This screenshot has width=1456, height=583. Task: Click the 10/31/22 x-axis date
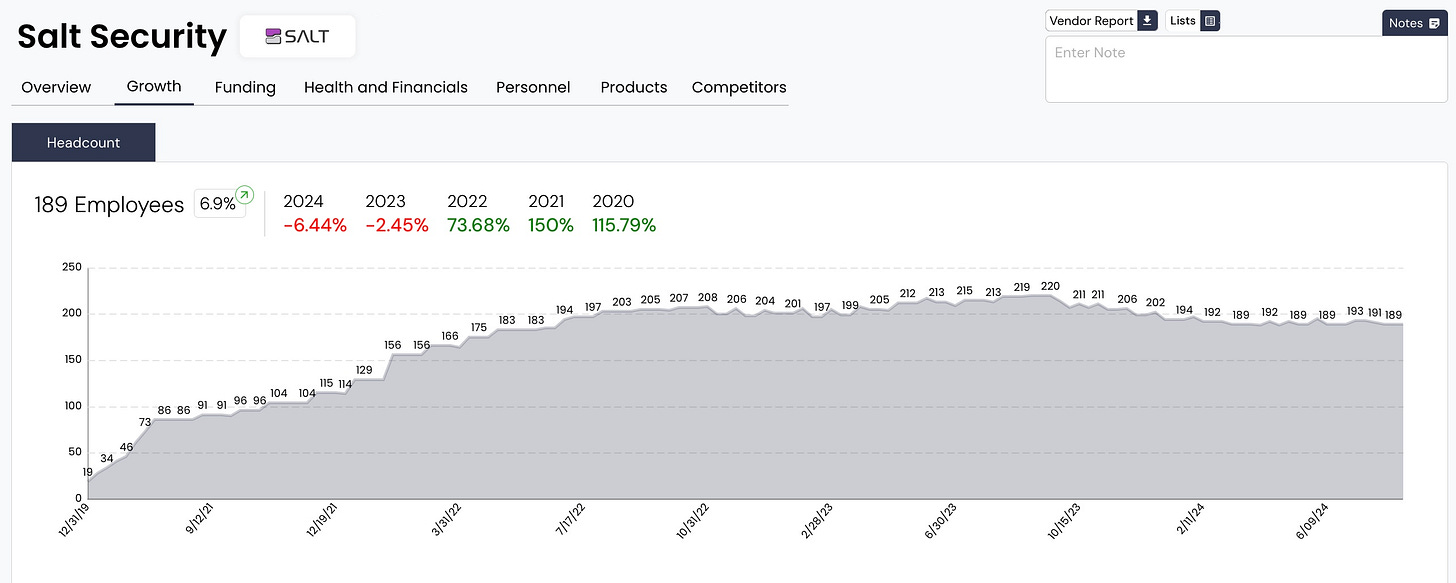(x=695, y=522)
